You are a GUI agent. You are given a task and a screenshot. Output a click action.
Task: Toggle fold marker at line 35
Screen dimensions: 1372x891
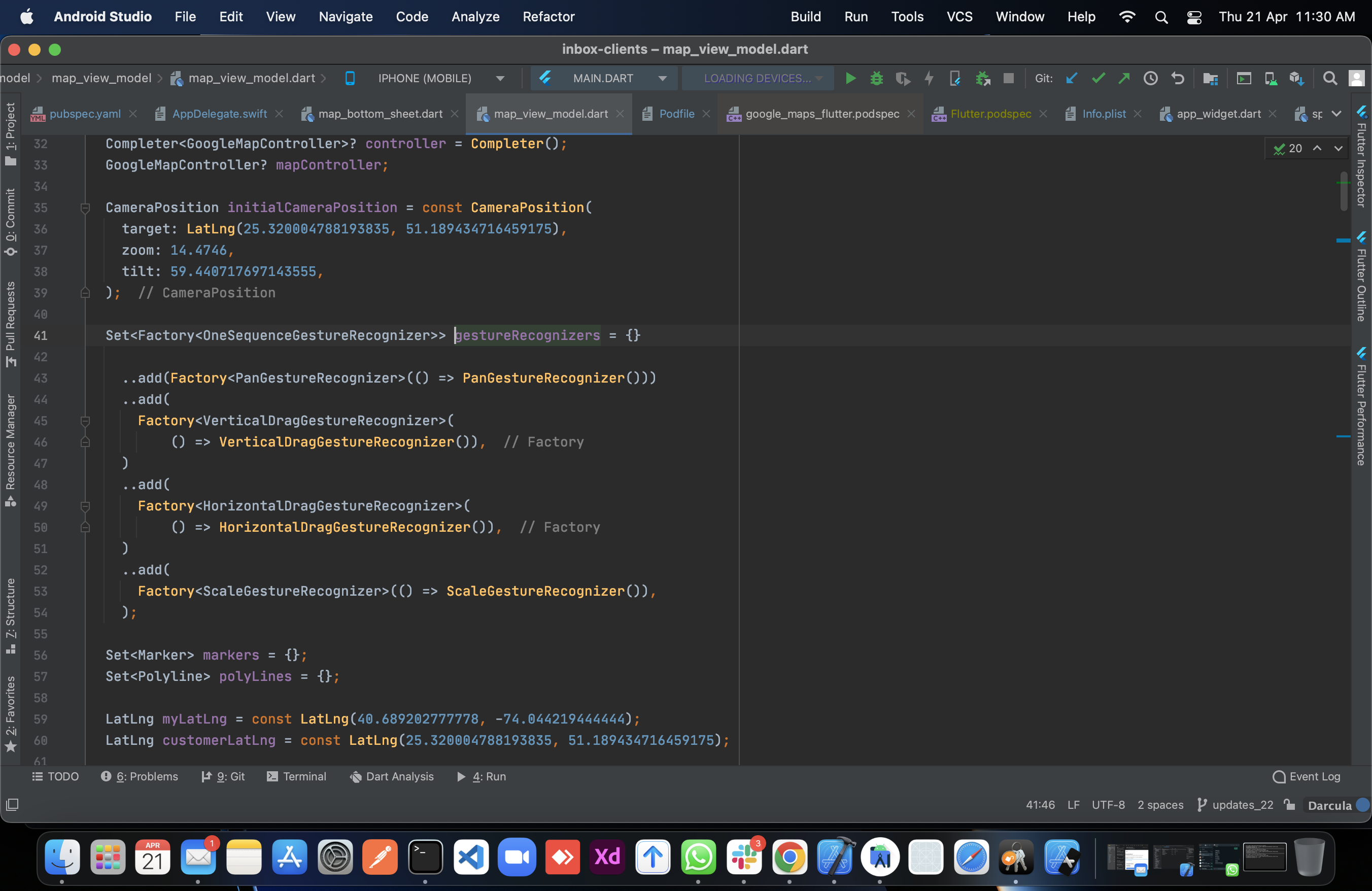point(85,208)
